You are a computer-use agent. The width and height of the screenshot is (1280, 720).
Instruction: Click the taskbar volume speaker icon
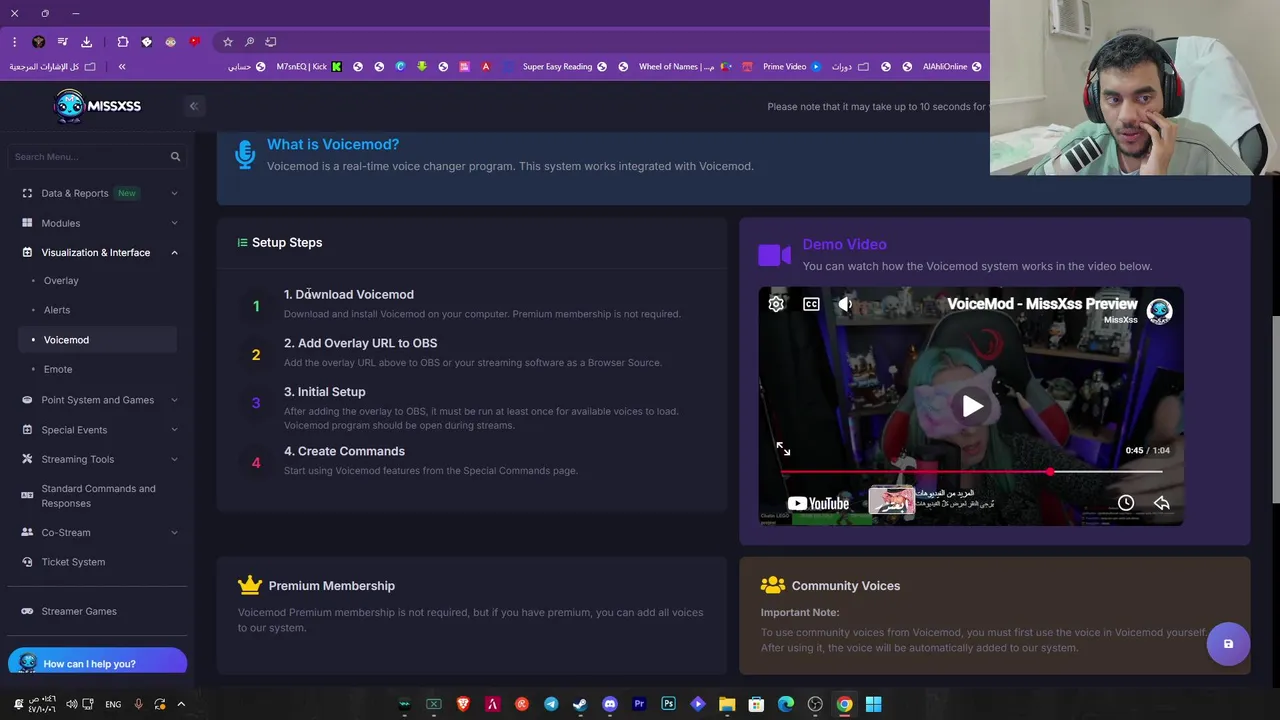pyautogui.click(x=72, y=704)
